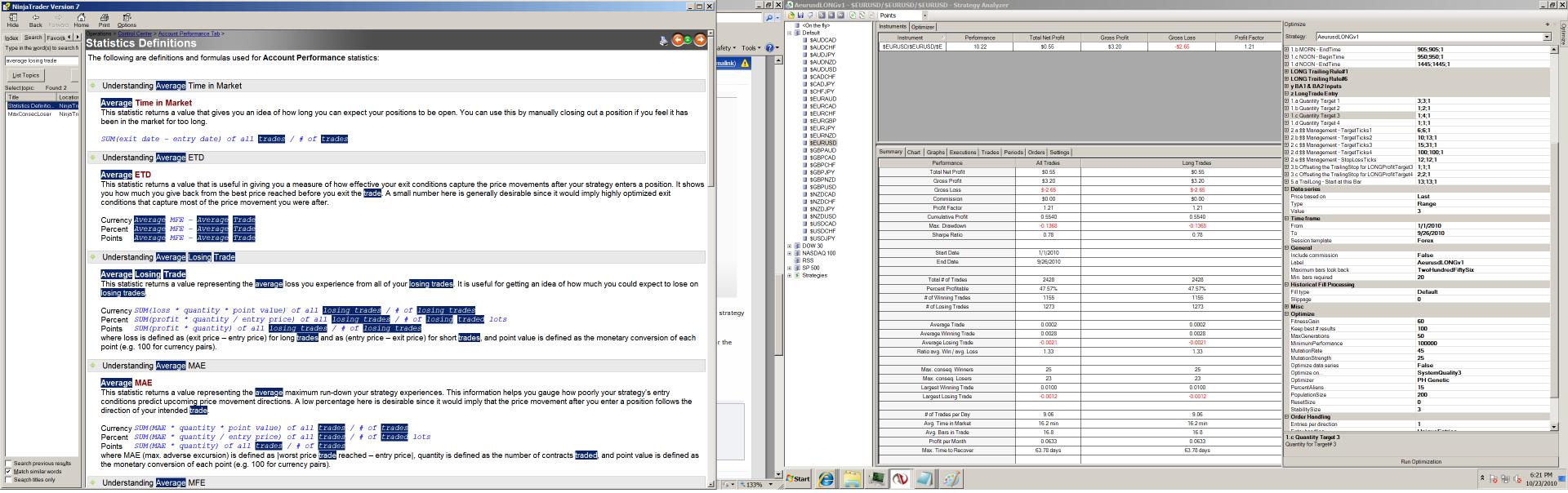Screen dimensions: 1568x493
Task: Collapse the Default instrument list
Action: point(791,33)
